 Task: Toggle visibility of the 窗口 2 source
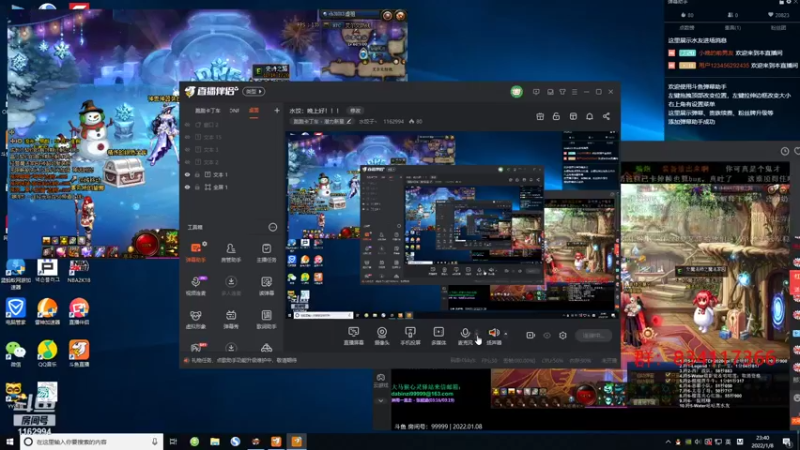(187, 124)
